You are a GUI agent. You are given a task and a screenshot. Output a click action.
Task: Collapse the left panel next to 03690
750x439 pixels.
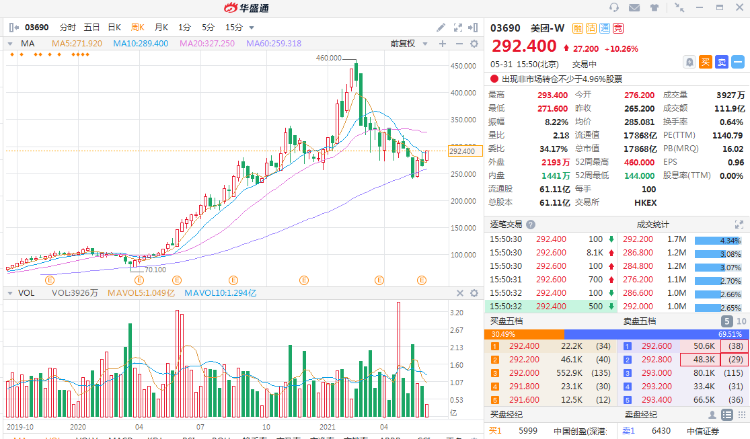coord(14,28)
